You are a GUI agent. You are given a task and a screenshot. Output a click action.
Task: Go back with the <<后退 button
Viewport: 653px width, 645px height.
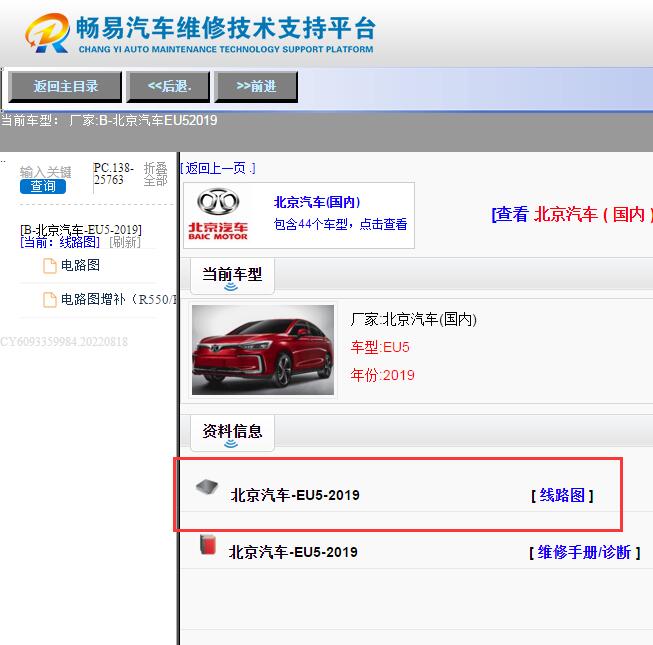tap(169, 87)
